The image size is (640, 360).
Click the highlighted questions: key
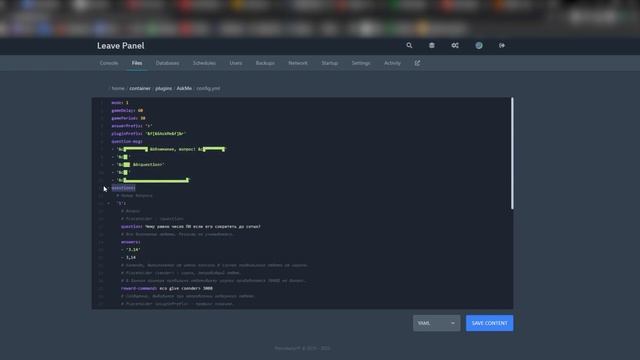pos(123,188)
